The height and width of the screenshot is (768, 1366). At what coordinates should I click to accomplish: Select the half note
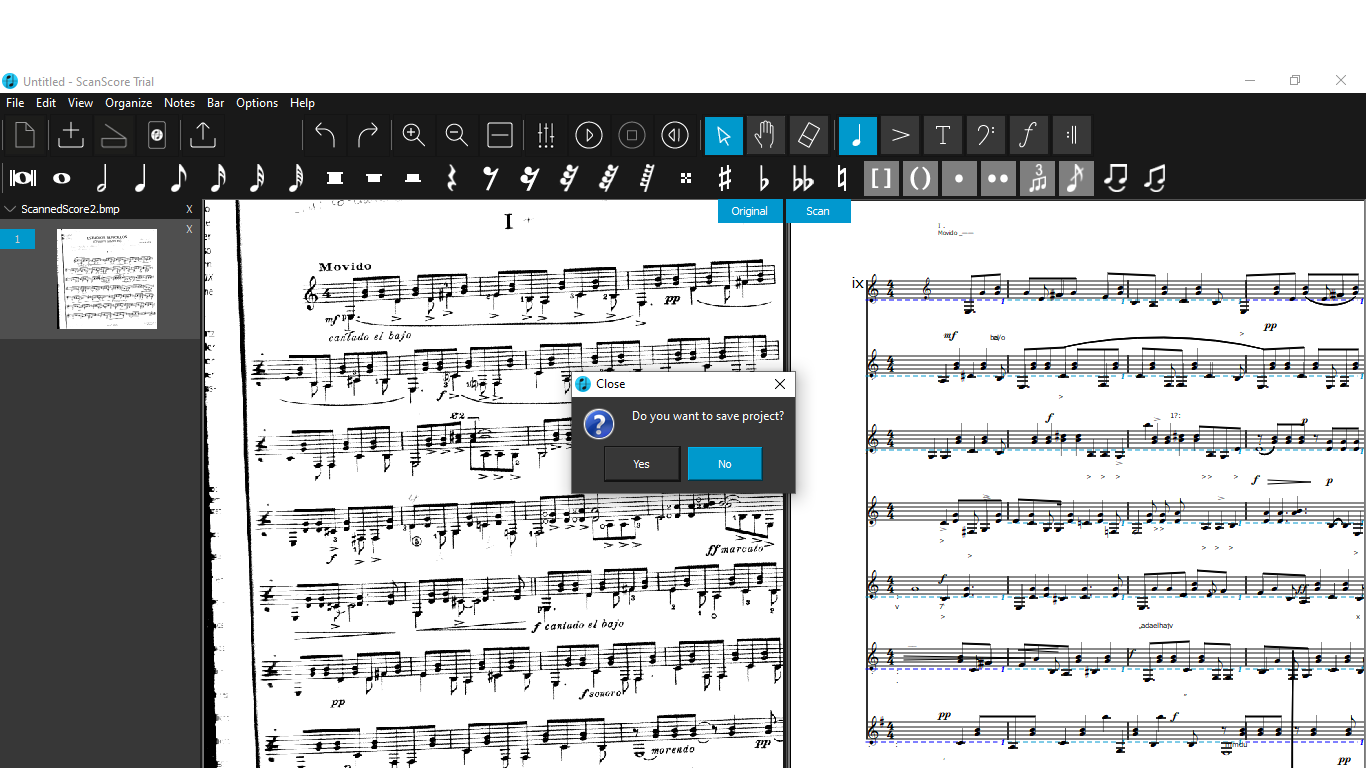101,178
